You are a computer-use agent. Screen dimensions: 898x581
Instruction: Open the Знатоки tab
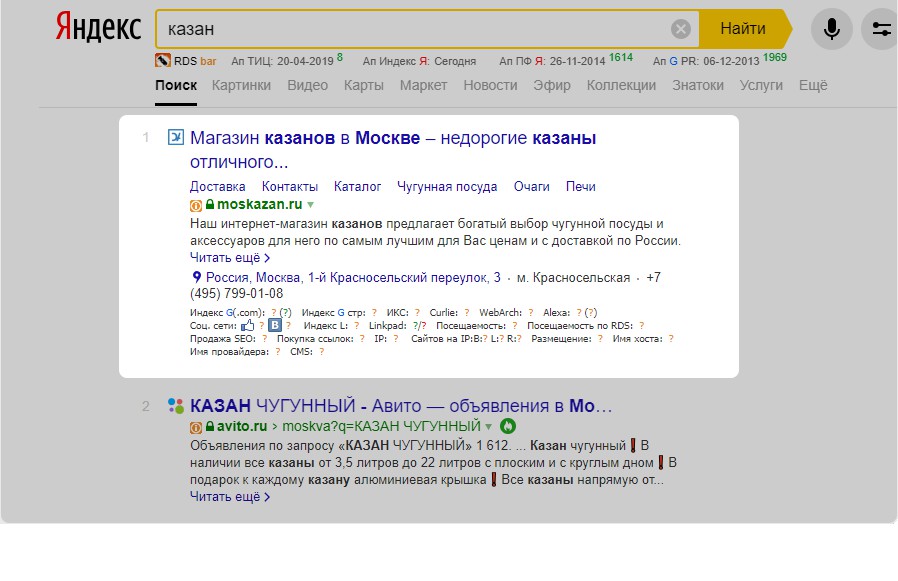coord(698,85)
